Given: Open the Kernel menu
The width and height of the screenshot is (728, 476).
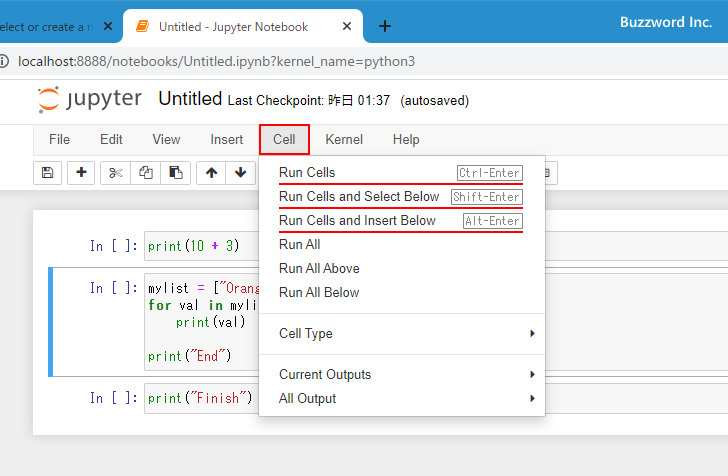Looking at the screenshot, I should [344, 139].
